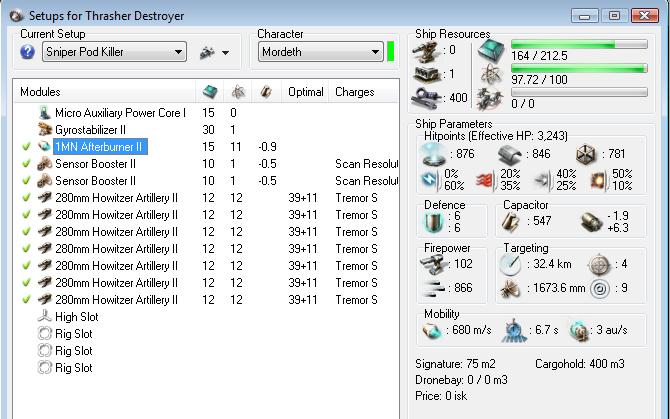This screenshot has height=419, width=670.
Task: Click the ship icon beside Current Setup
Action: [x=207, y=53]
